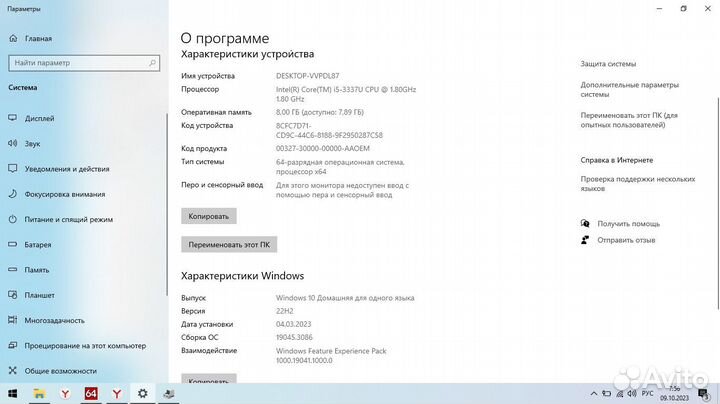Image resolution: width=720 pixels, height=404 pixels.
Task: Open the taskbar clock and date
Action: tap(675, 394)
